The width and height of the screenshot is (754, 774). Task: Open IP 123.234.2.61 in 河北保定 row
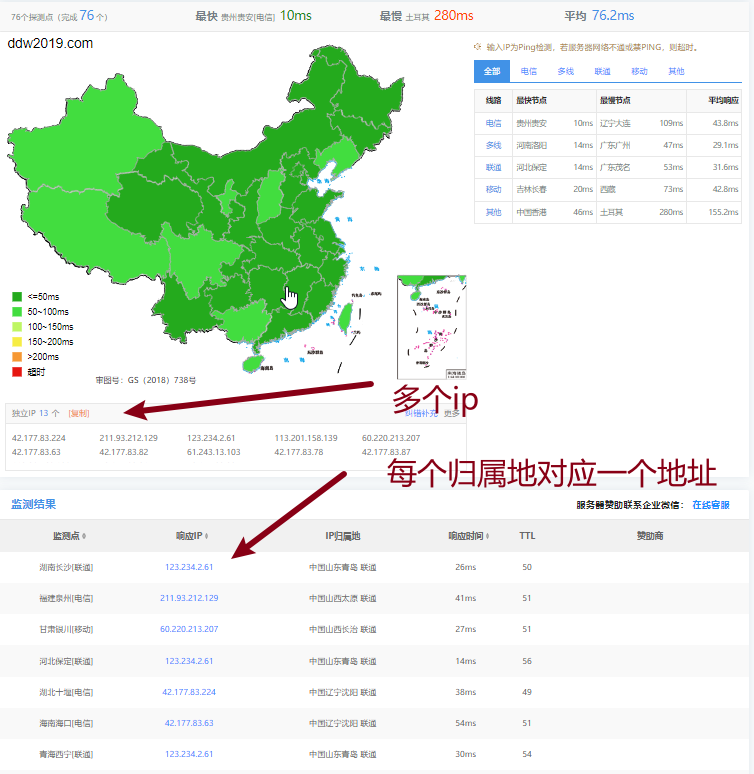click(x=189, y=661)
